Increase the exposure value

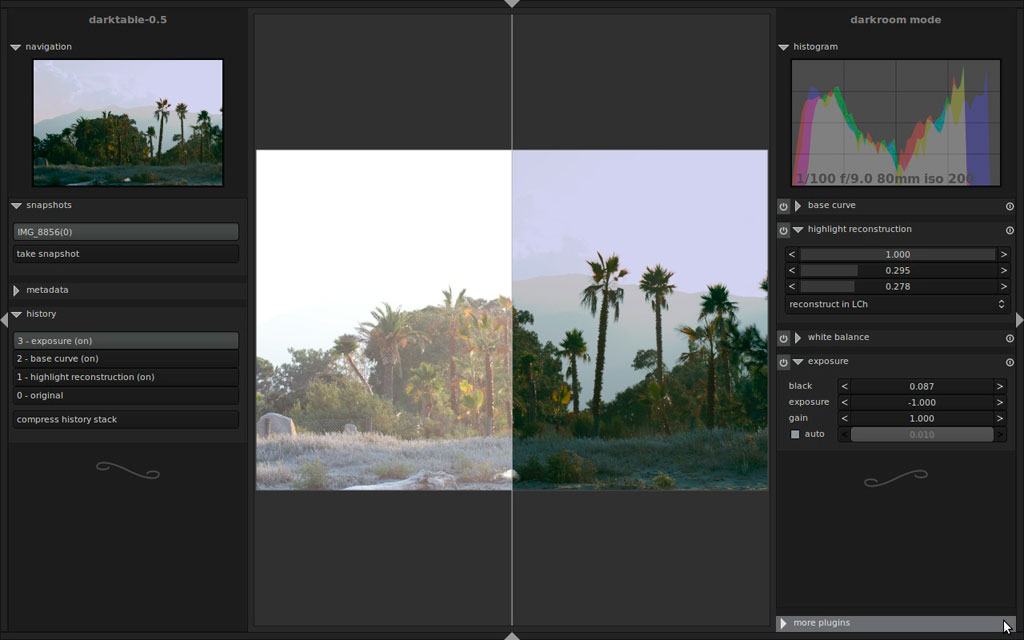(1000, 403)
